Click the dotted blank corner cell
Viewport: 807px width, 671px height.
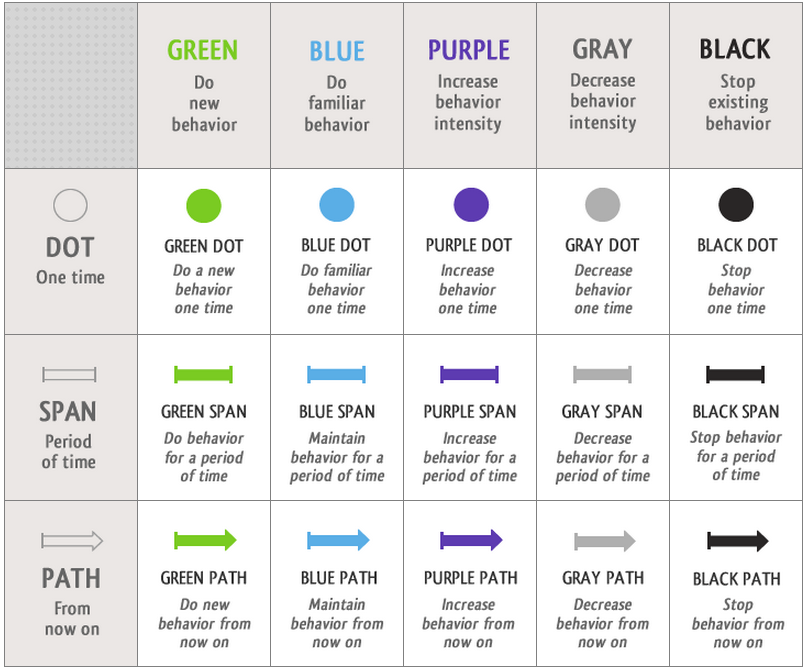(x=70, y=86)
